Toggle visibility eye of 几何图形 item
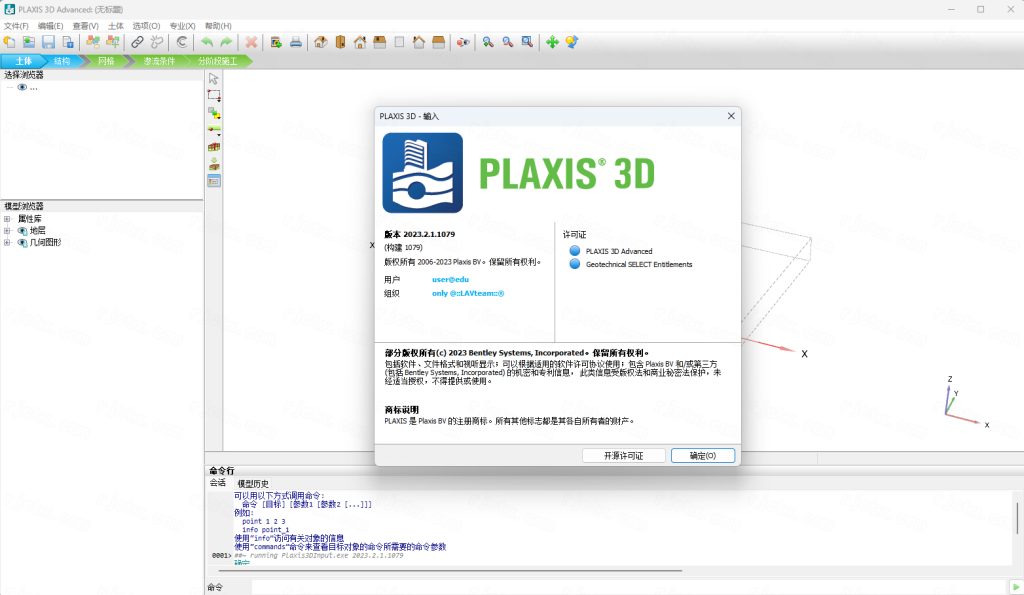The width and height of the screenshot is (1024, 595). point(22,243)
